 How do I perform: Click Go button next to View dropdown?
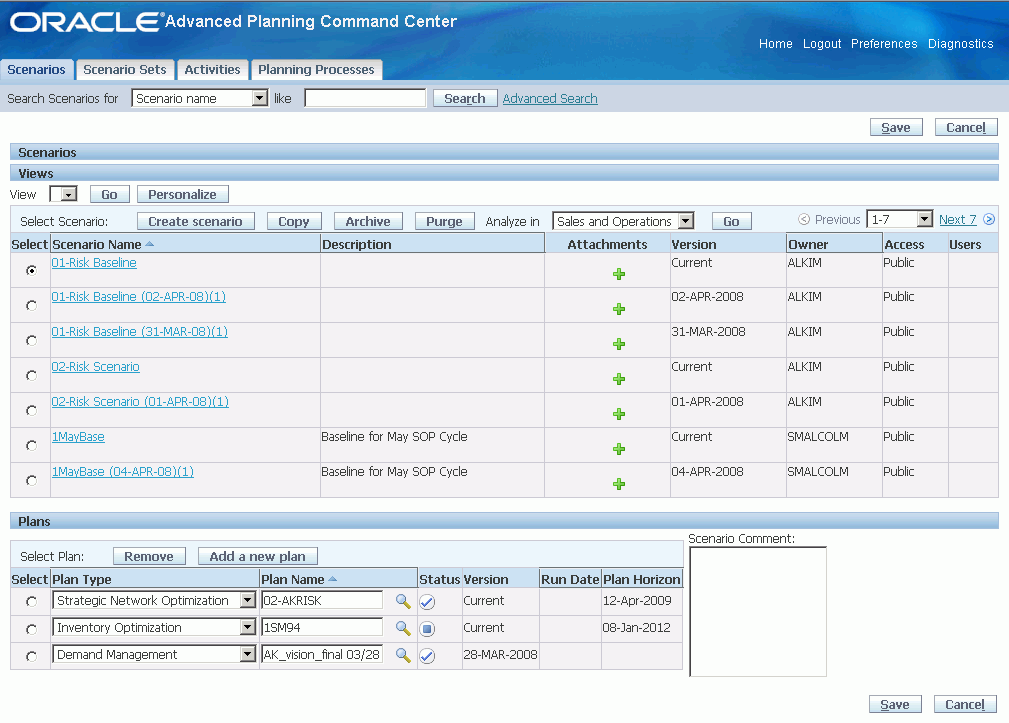pyautogui.click(x=109, y=194)
